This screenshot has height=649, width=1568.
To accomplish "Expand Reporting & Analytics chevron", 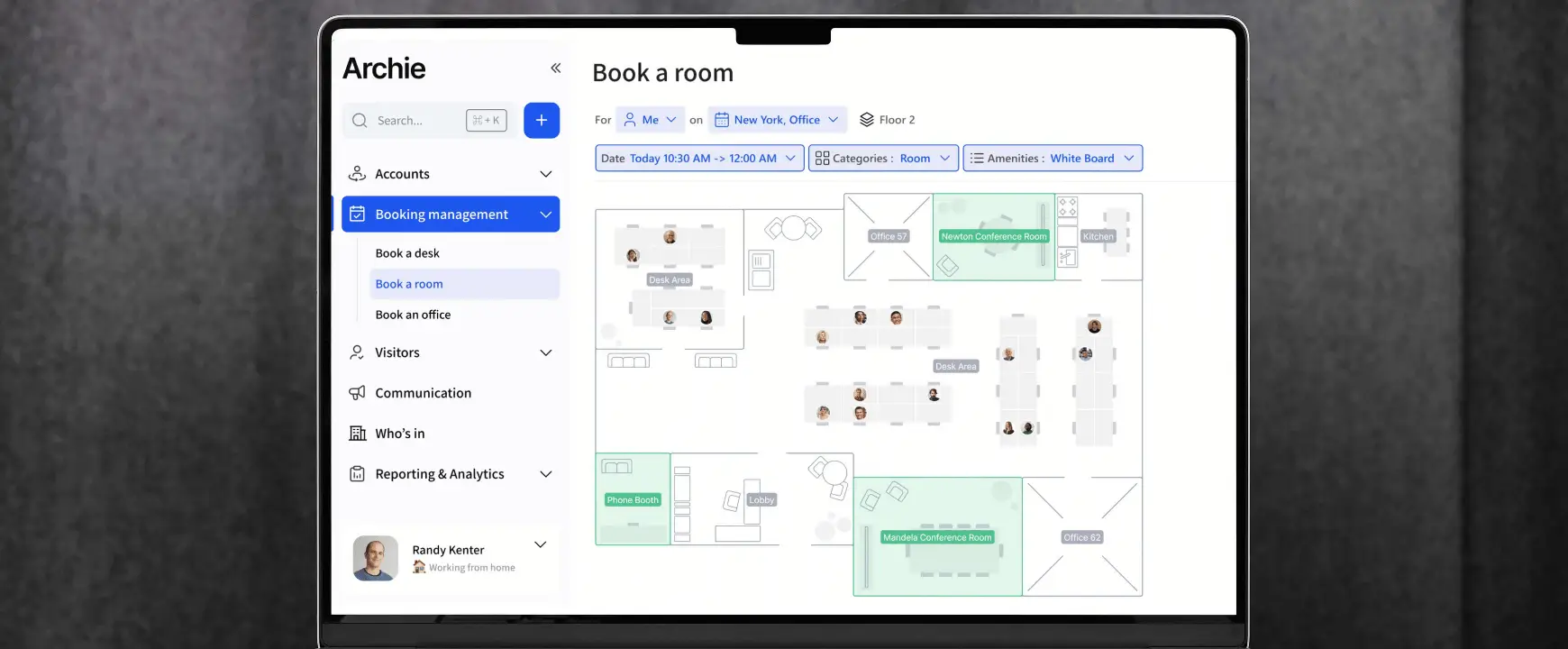I will (x=545, y=474).
